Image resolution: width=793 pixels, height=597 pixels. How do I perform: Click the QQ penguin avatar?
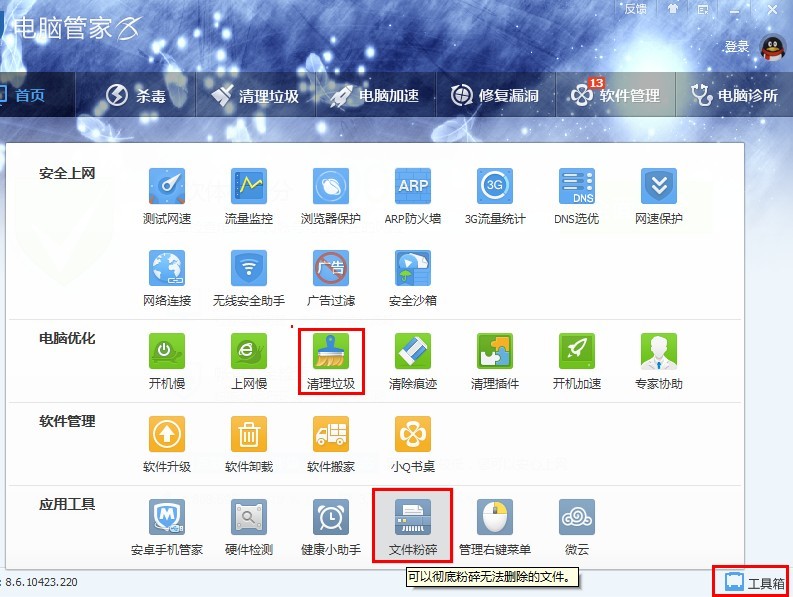(x=773, y=48)
